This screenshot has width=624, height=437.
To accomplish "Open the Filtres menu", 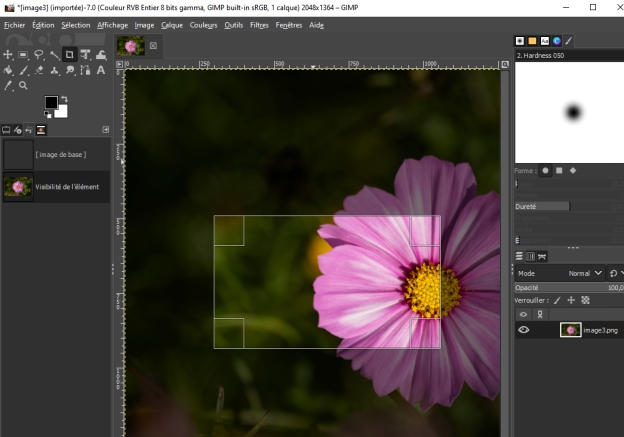I will [259, 24].
